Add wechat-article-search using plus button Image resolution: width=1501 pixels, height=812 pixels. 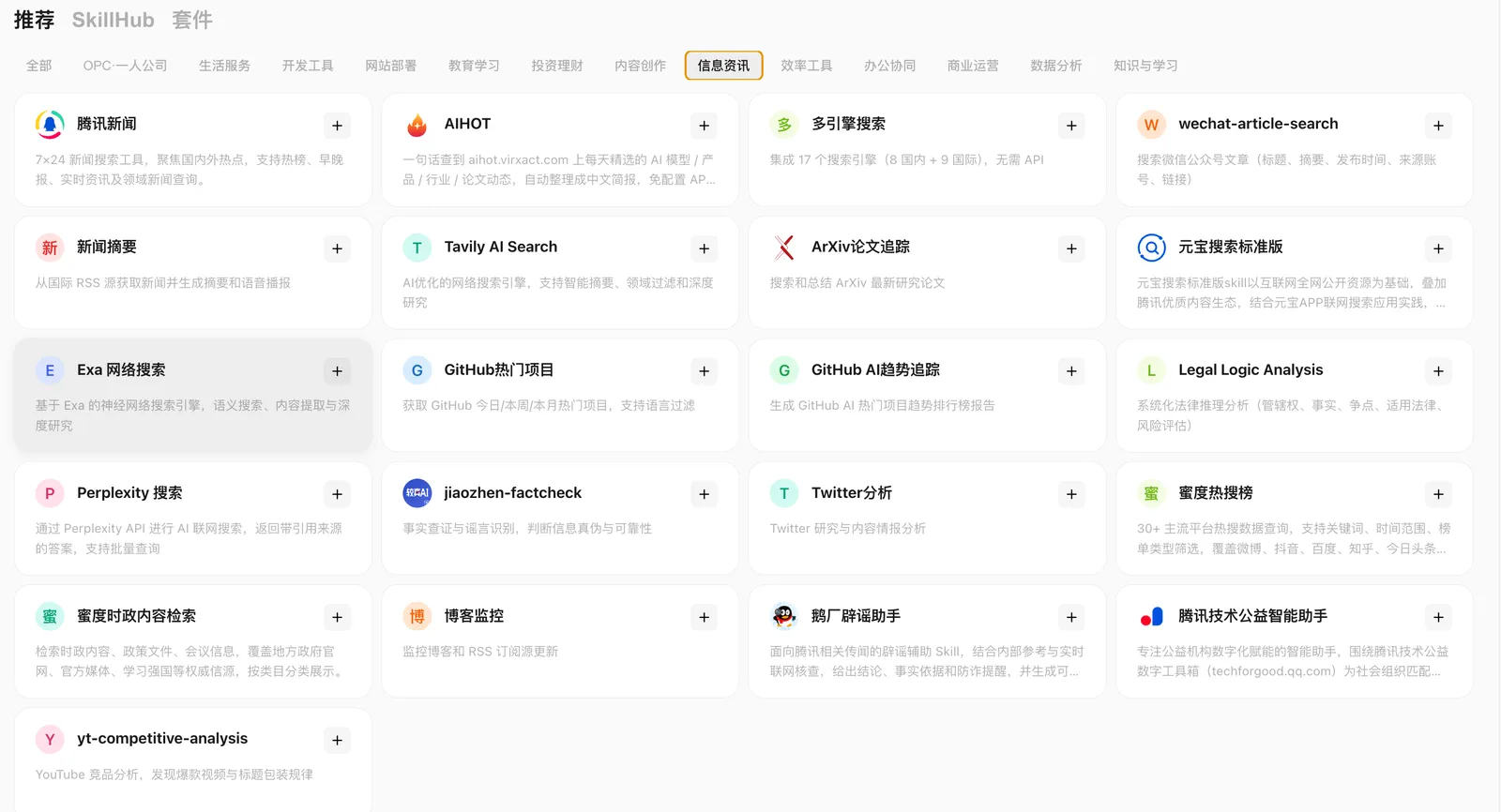[x=1439, y=126]
